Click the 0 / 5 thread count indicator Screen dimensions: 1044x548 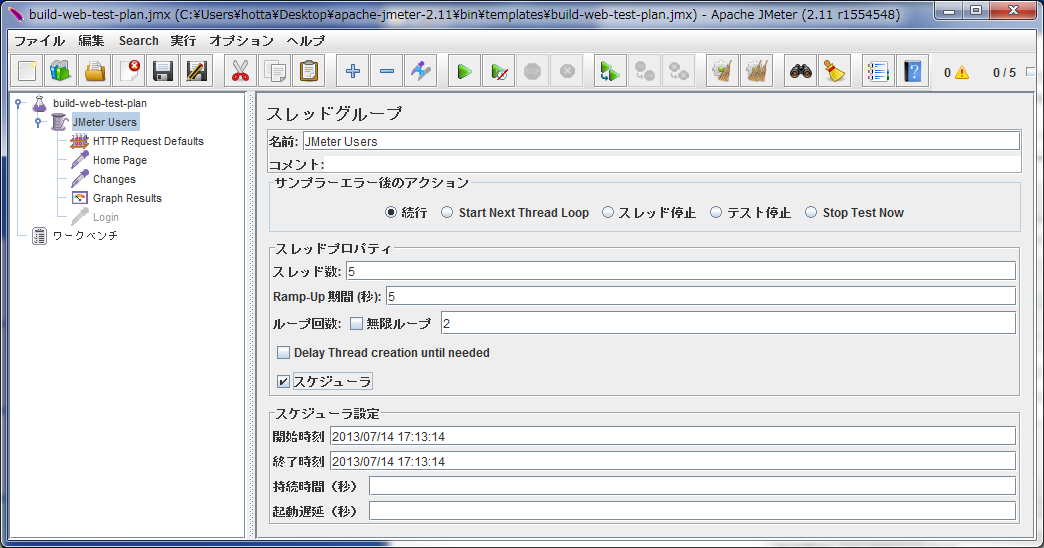click(x=1004, y=73)
